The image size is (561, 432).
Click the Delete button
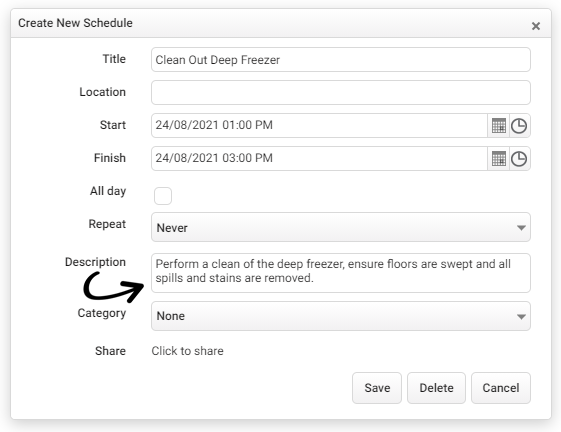(x=436, y=388)
